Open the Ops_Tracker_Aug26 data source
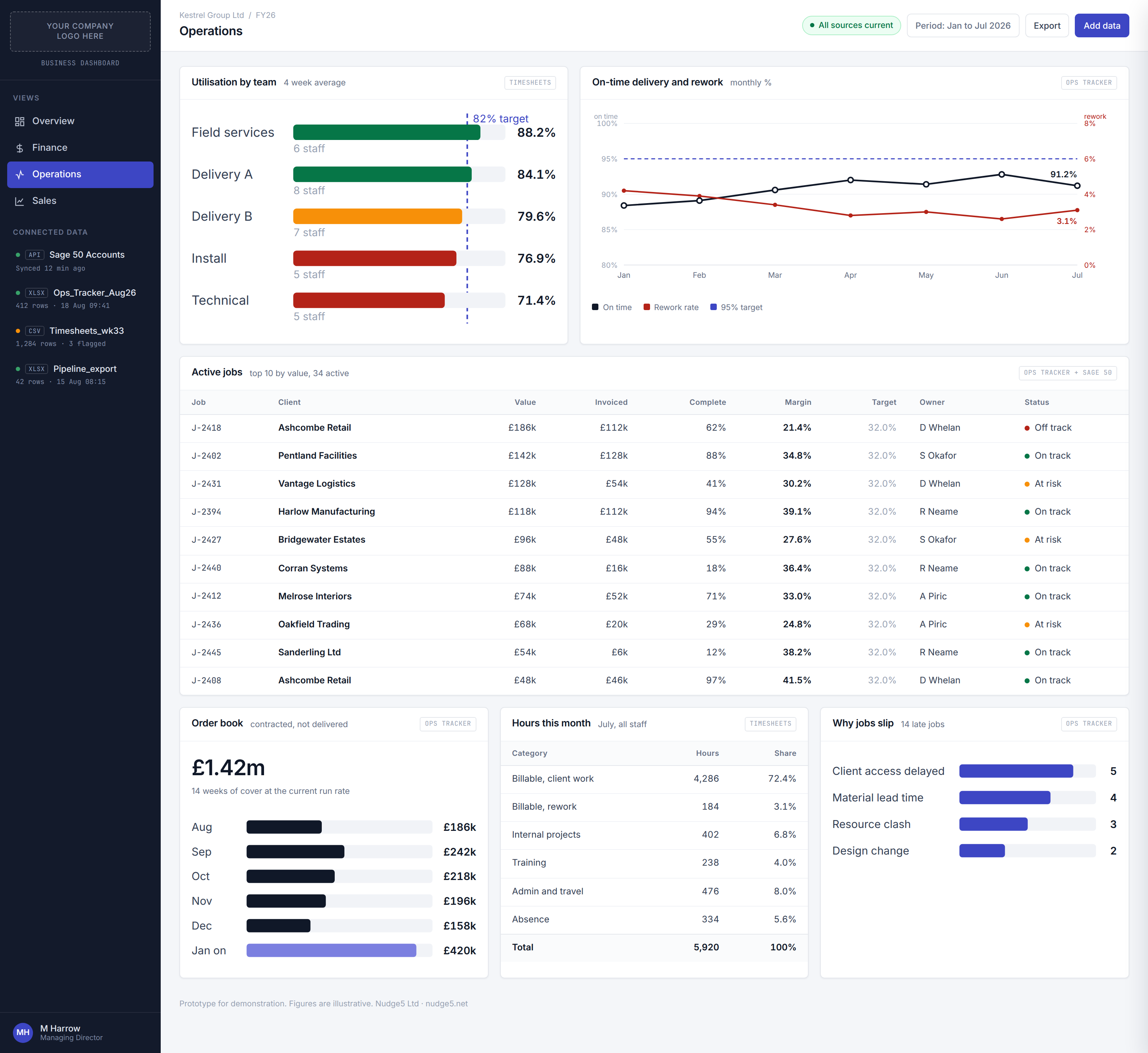 [x=80, y=299]
